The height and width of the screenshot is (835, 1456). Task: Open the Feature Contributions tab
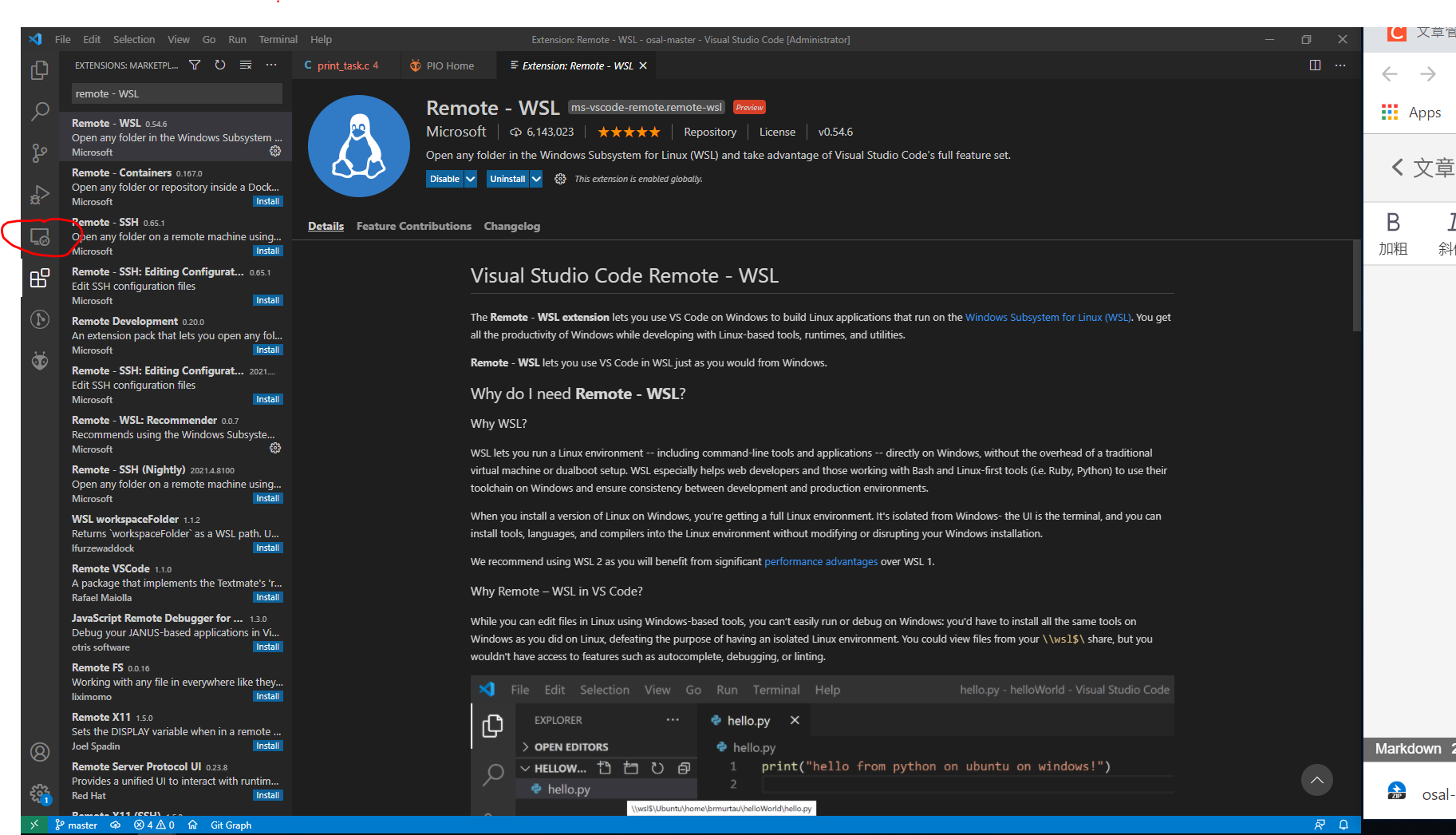click(x=414, y=226)
